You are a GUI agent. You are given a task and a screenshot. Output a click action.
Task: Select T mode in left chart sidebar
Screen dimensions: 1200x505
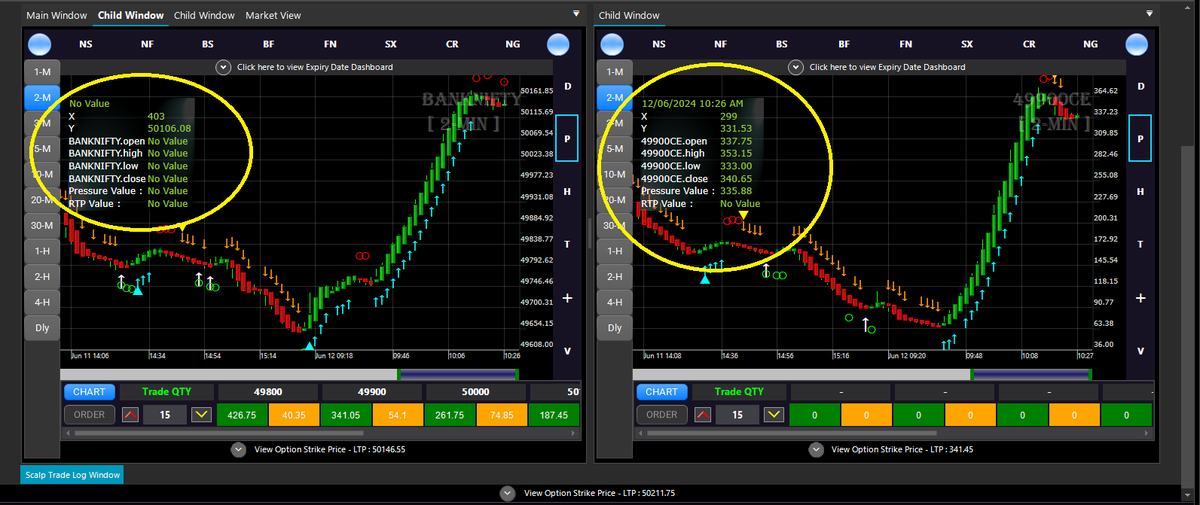(x=567, y=244)
